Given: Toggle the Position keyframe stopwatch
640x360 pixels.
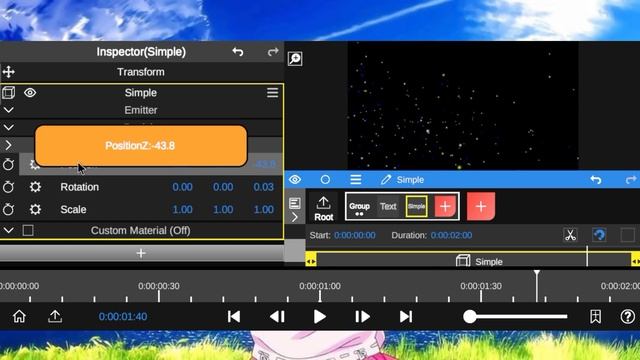Looking at the screenshot, I should pos(9,164).
